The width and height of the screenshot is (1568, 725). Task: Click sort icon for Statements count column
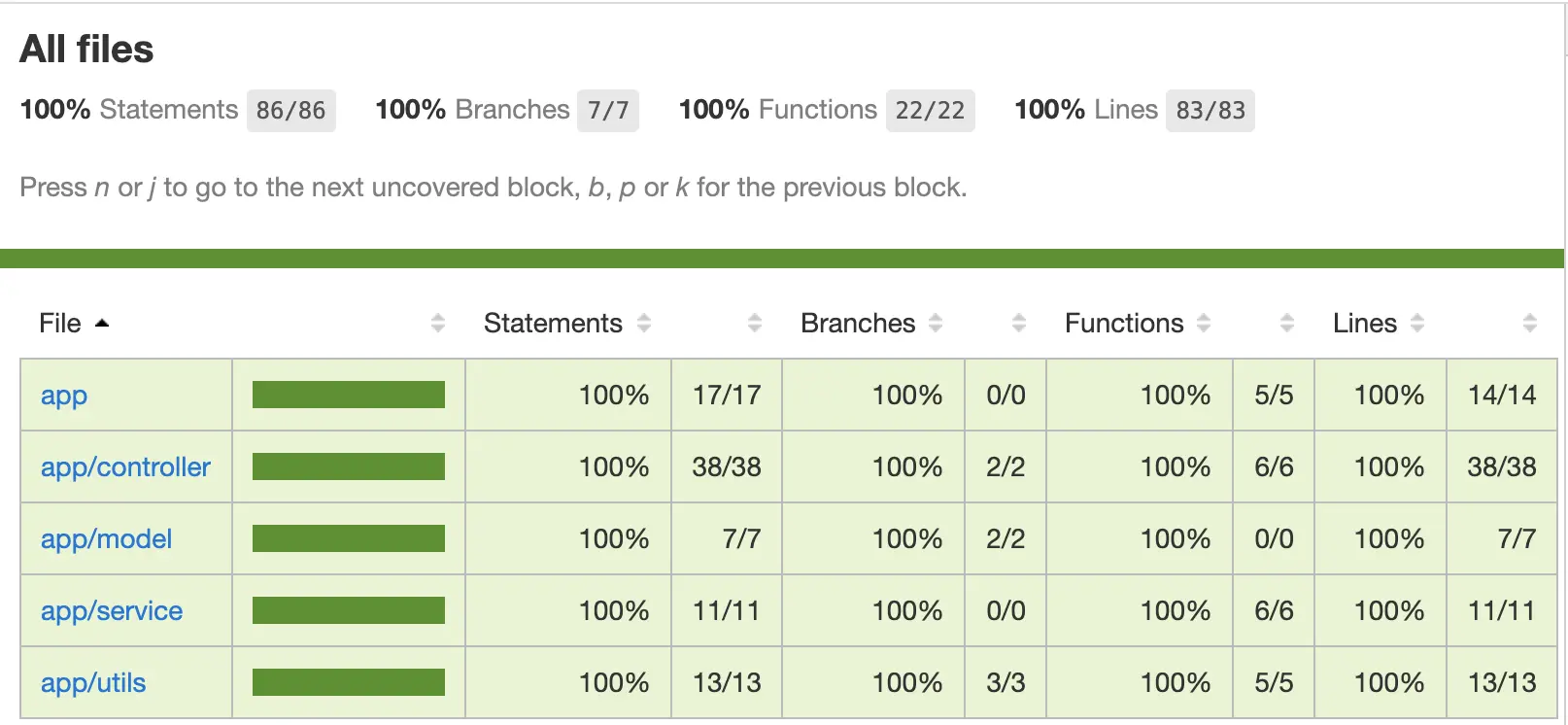pyautogui.click(x=755, y=324)
